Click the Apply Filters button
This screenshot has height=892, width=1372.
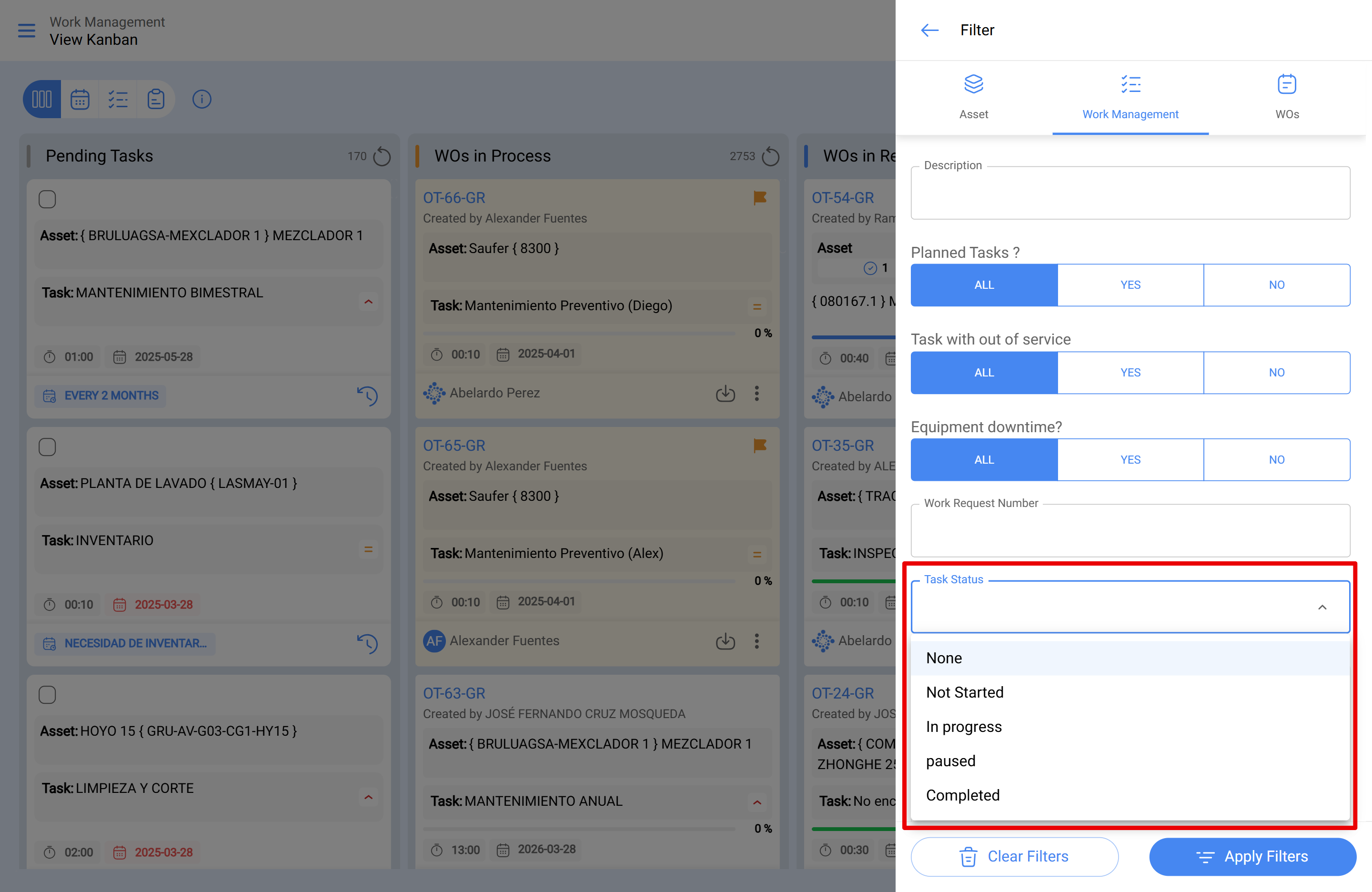[1253, 857]
